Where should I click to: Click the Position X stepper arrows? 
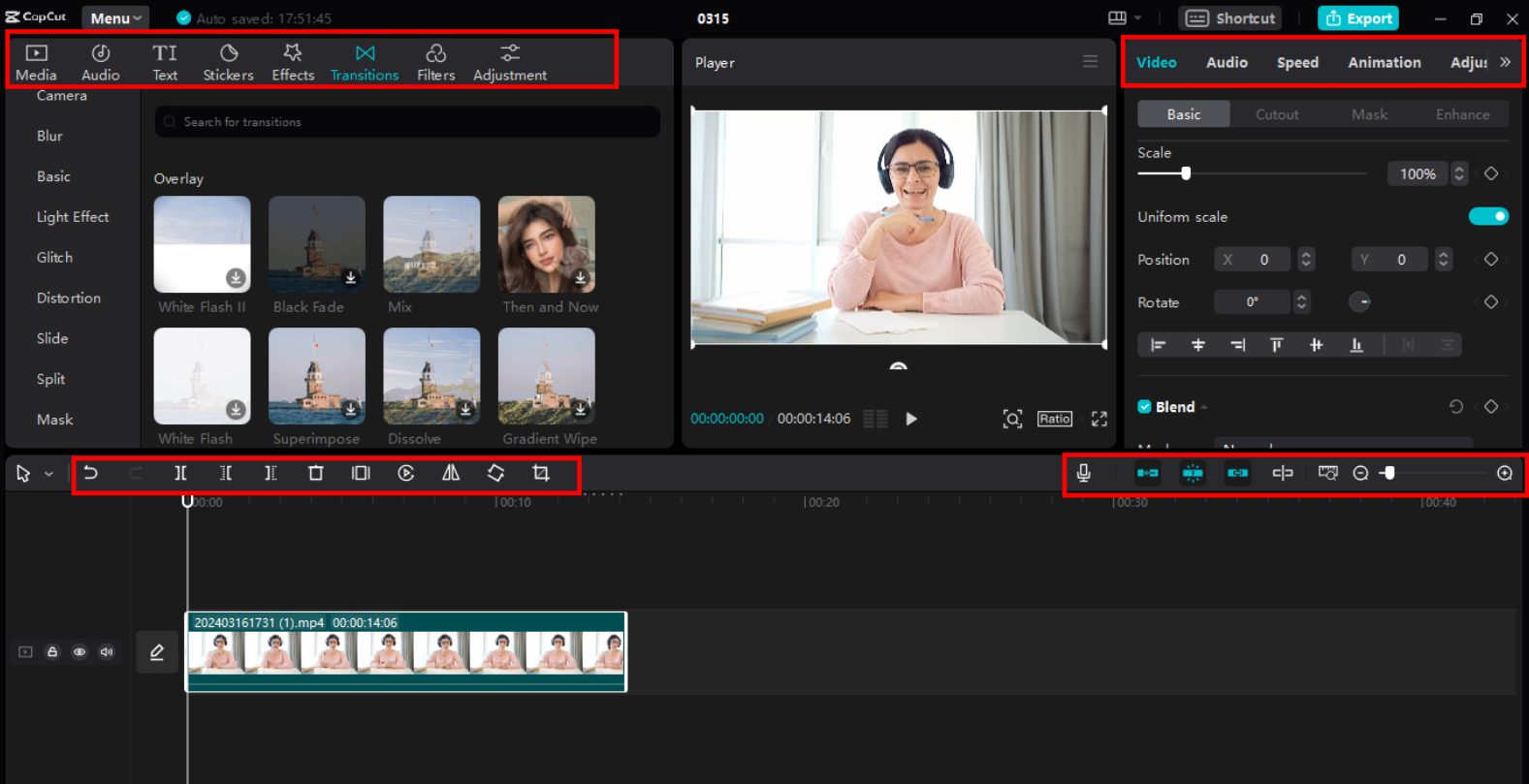[x=1306, y=260]
